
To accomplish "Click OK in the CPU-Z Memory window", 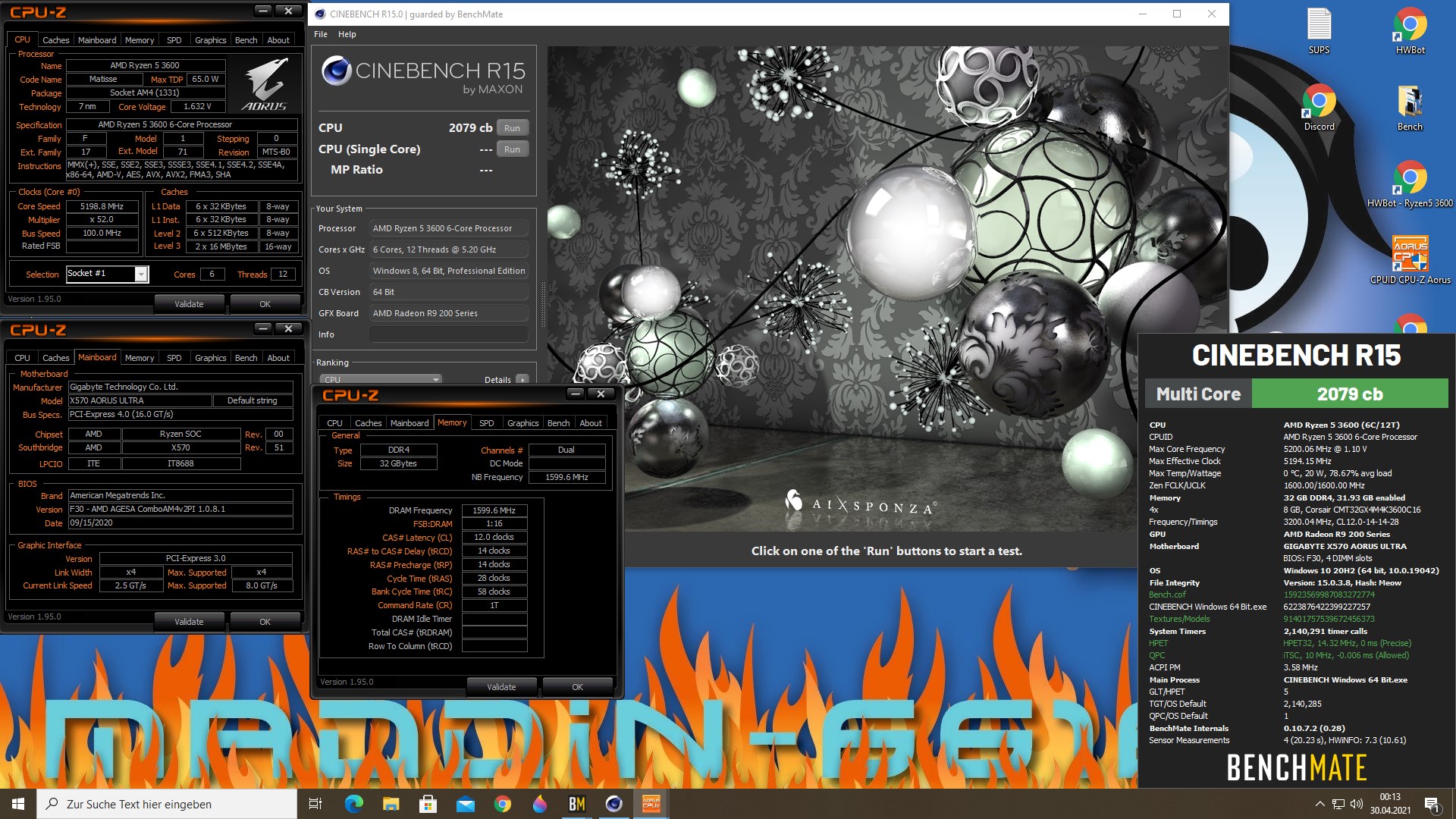I will tap(577, 687).
